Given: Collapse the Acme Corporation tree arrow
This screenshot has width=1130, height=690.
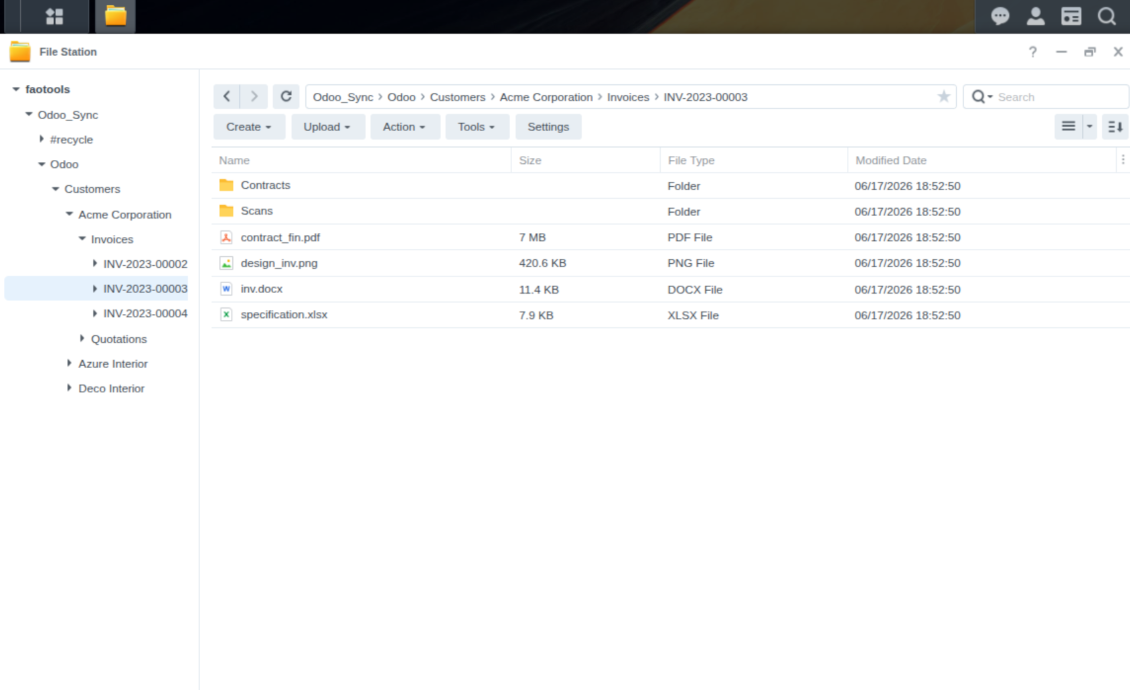Looking at the screenshot, I should pyautogui.click(x=69, y=214).
